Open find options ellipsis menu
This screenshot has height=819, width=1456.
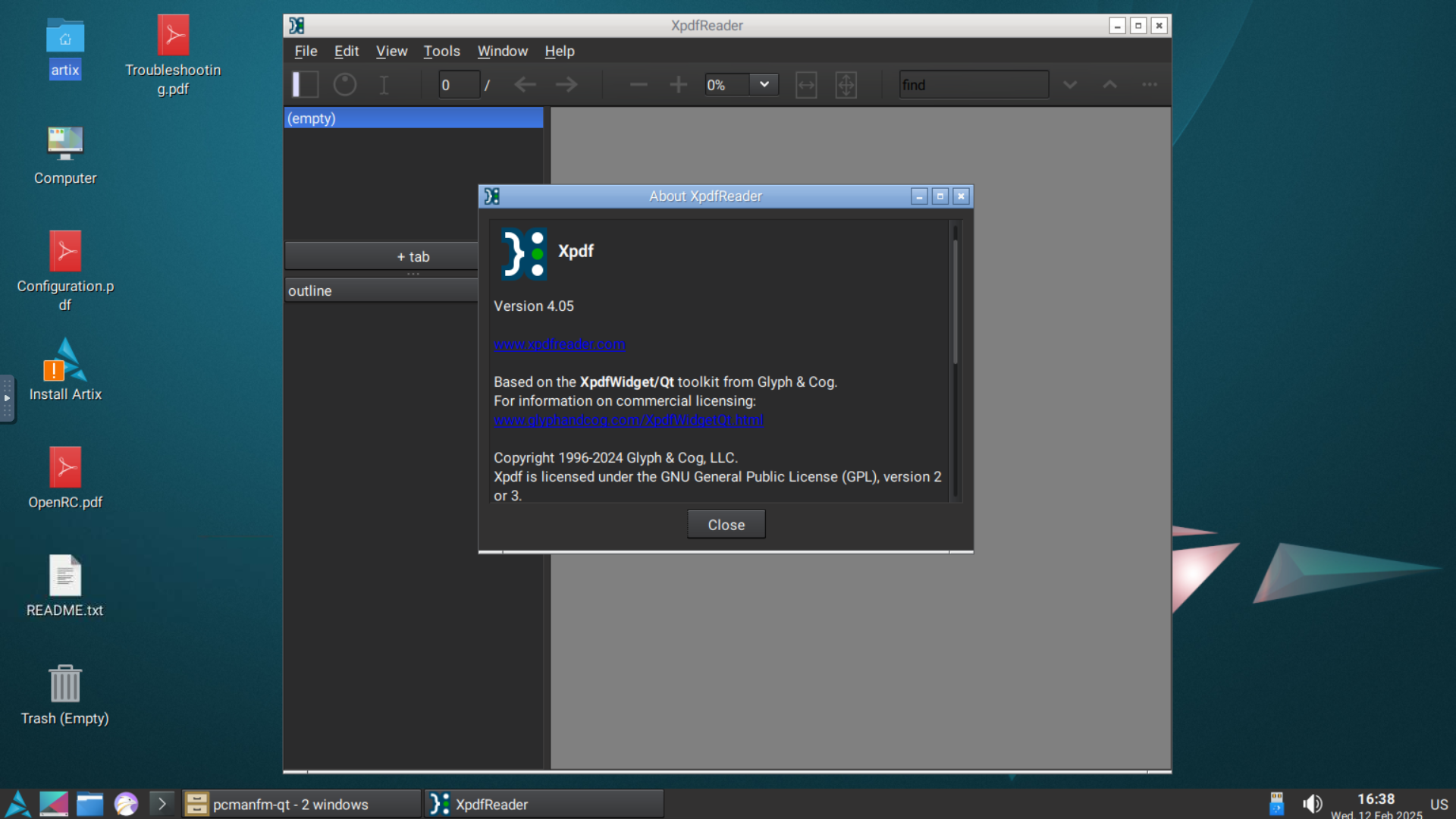coord(1150,84)
